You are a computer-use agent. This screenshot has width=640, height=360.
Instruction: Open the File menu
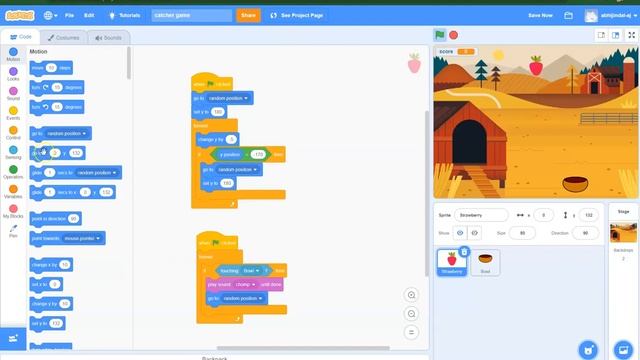point(69,16)
